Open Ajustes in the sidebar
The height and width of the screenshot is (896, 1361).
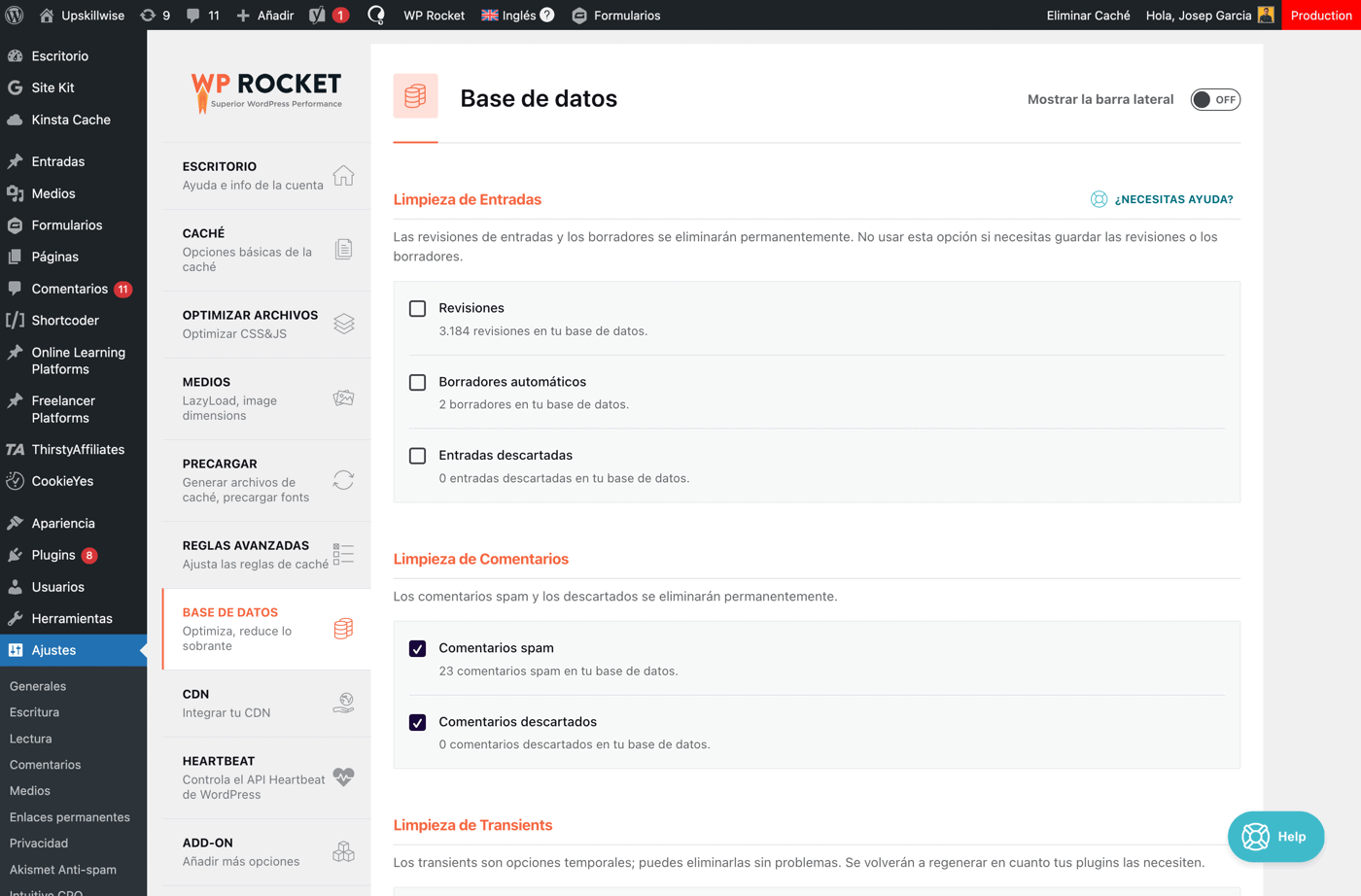[73, 650]
